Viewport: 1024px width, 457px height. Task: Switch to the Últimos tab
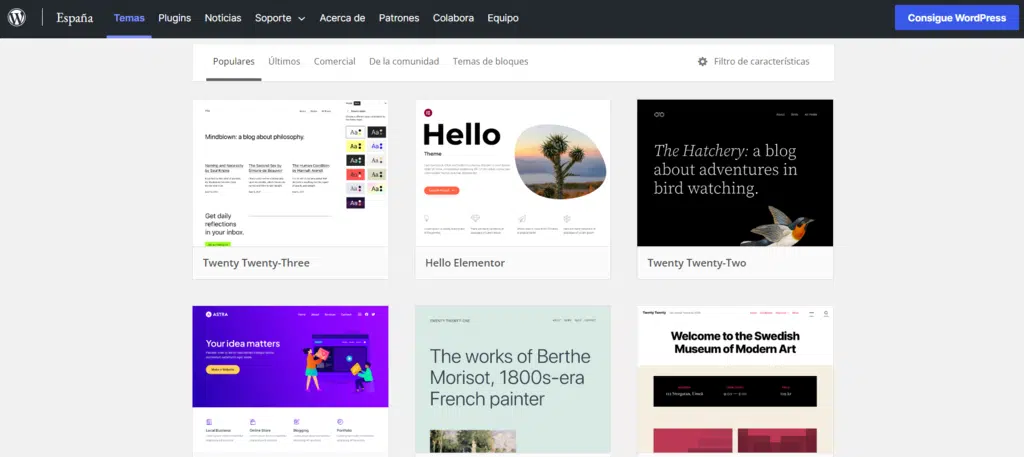pyautogui.click(x=284, y=61)
